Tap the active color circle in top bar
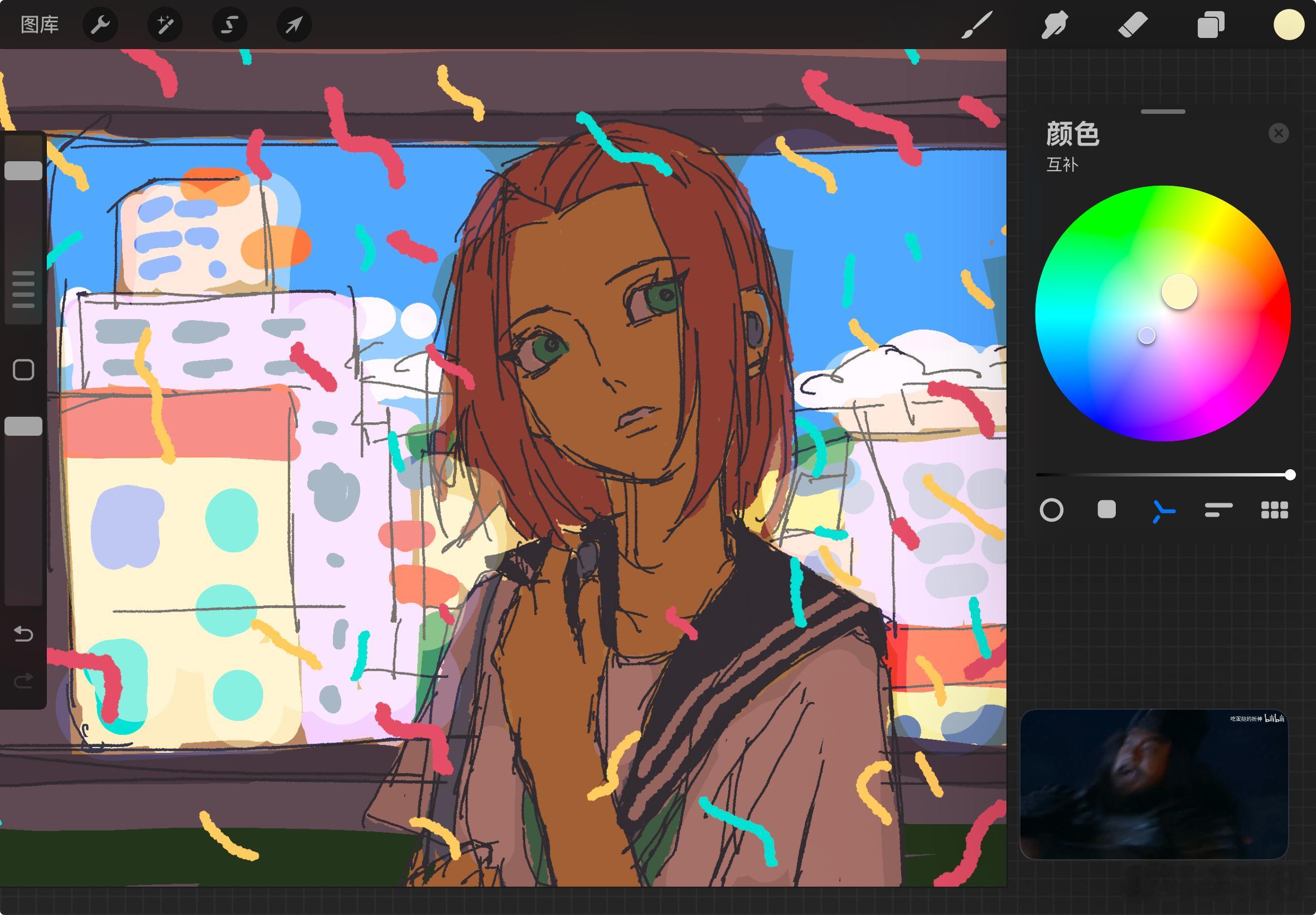The image size is (1316, 915). pos(1289,25)
